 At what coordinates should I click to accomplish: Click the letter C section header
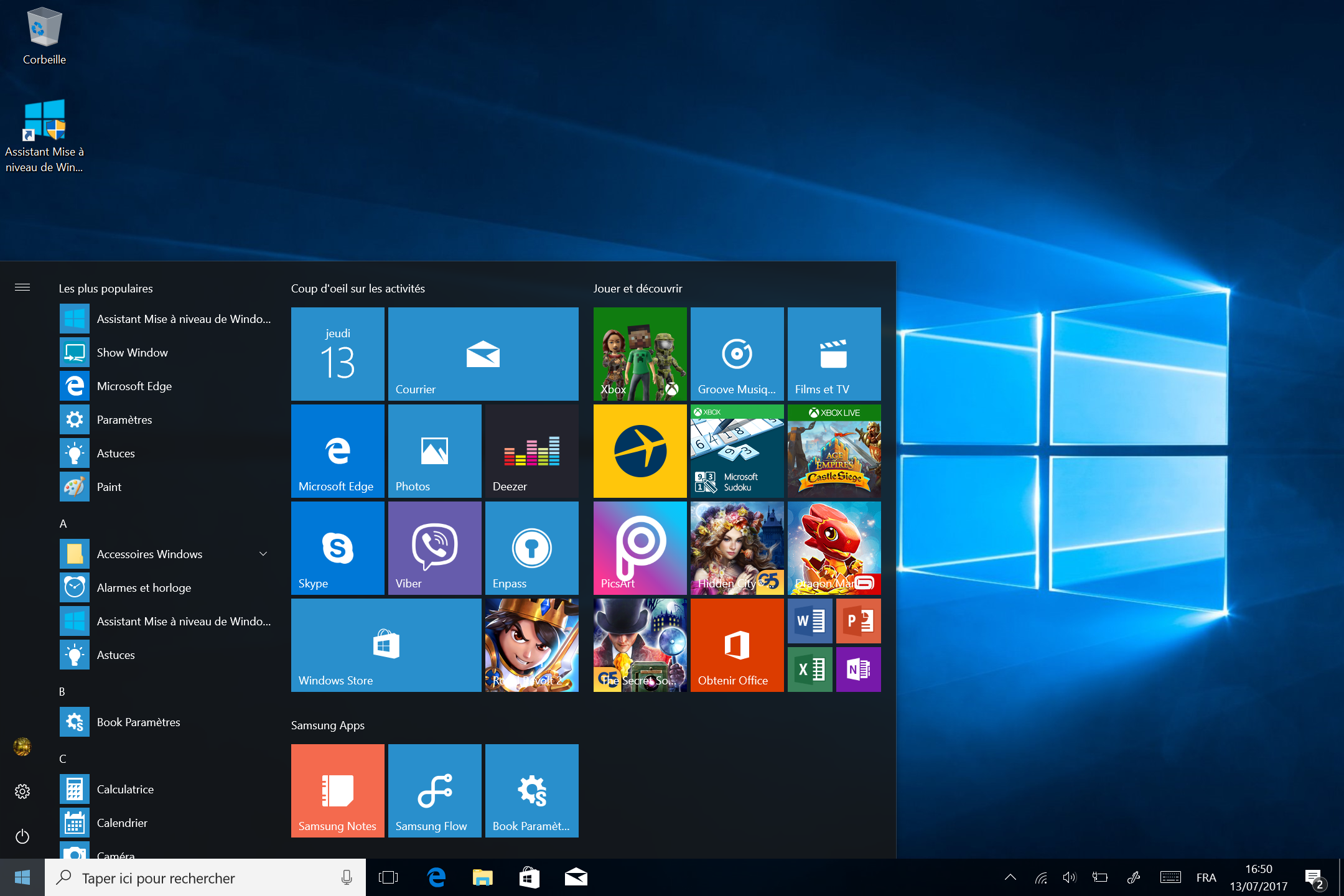pyautogui.click(x=62, y=759)
